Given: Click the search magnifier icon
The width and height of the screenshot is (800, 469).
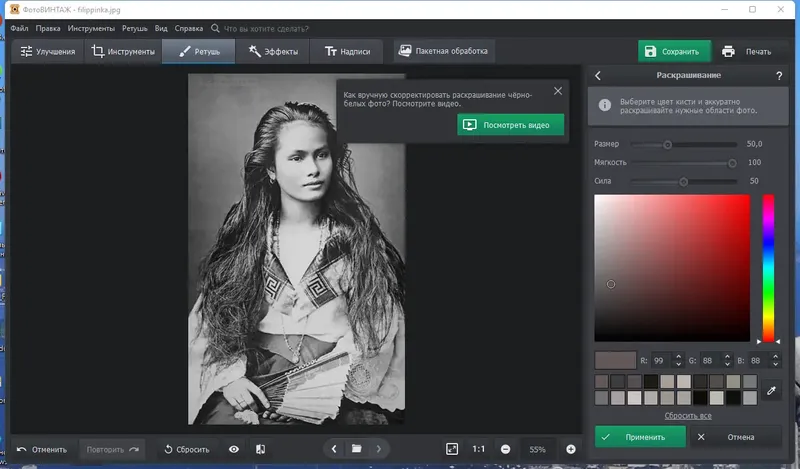Looking at the screenshot, I should 215,28.
